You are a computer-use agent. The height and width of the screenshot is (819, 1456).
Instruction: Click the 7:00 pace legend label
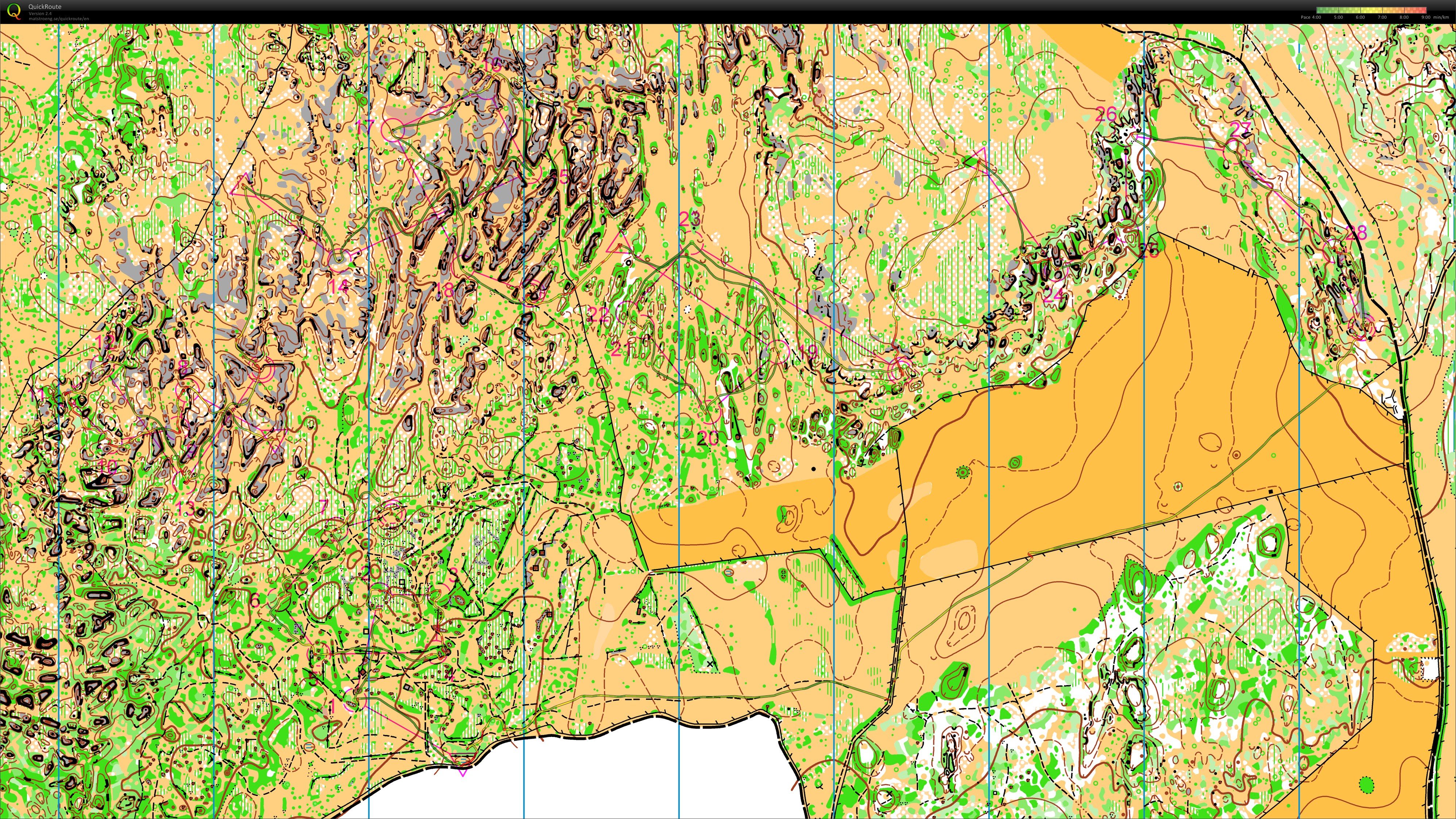(x=1382, y=18)
